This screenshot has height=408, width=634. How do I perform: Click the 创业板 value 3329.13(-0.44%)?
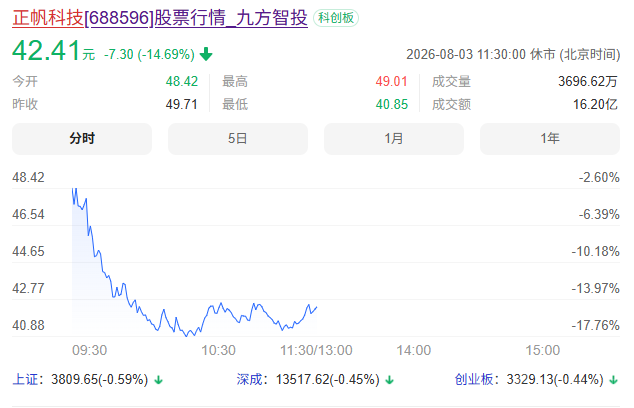point(555,380)
